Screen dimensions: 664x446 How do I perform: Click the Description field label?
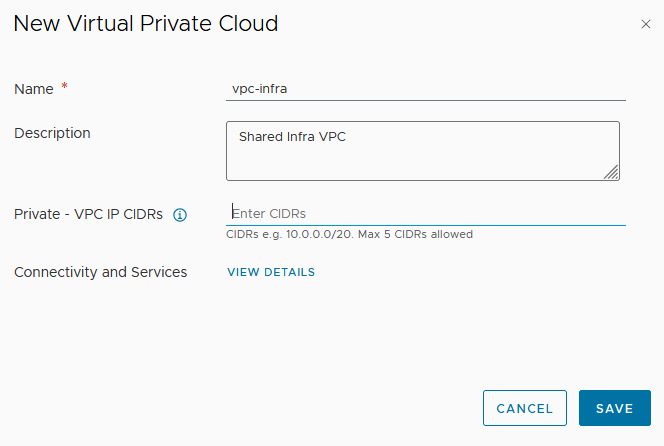coord(52,133)
